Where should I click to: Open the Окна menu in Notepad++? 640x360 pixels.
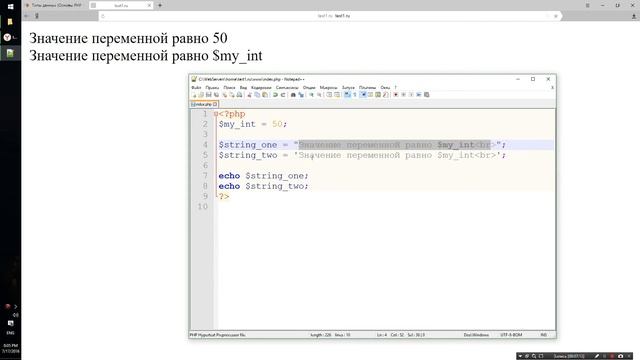pyautogui.click(x=385, y=87)
